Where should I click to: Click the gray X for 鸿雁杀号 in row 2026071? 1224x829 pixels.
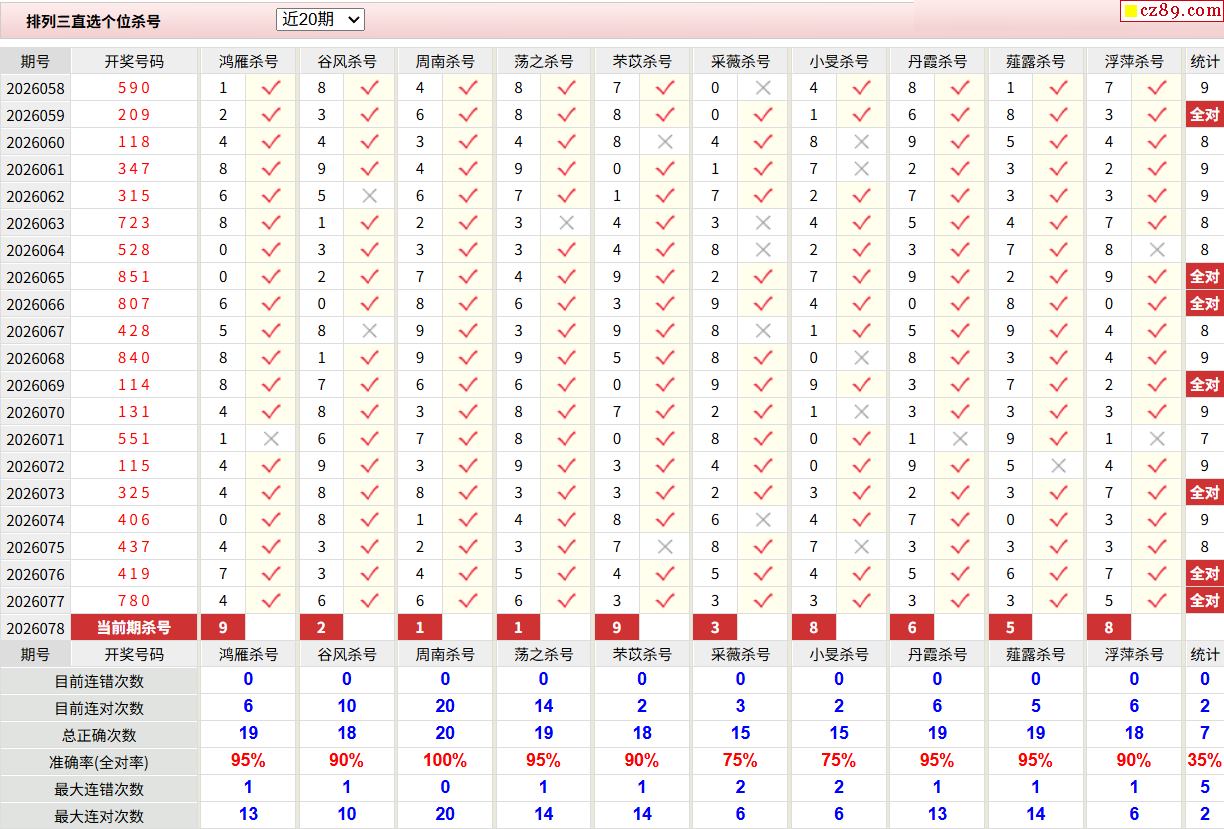271,439
